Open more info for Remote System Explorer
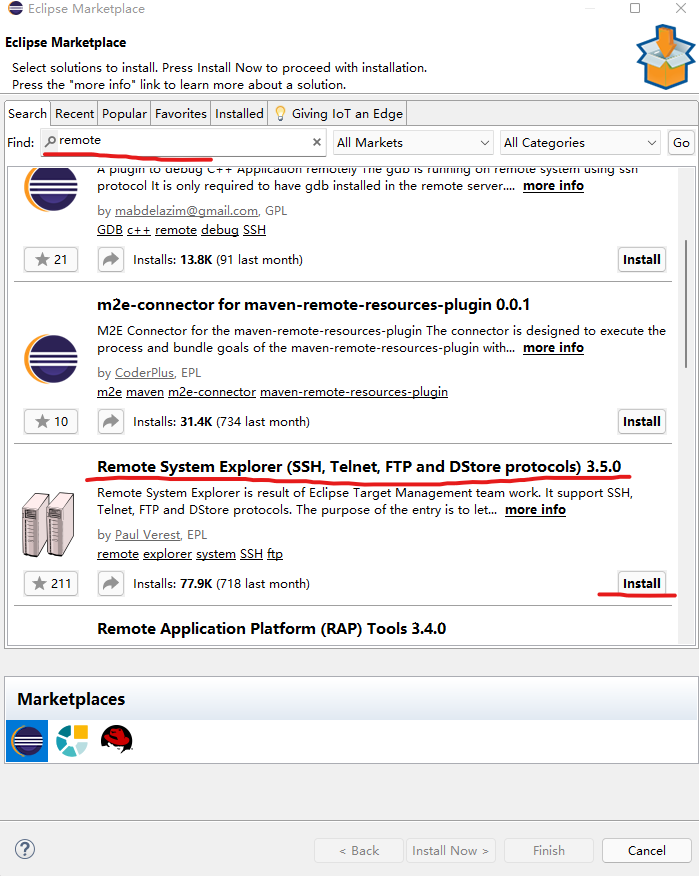Screen dimensions: 699x876 click(x=535, y=510)
